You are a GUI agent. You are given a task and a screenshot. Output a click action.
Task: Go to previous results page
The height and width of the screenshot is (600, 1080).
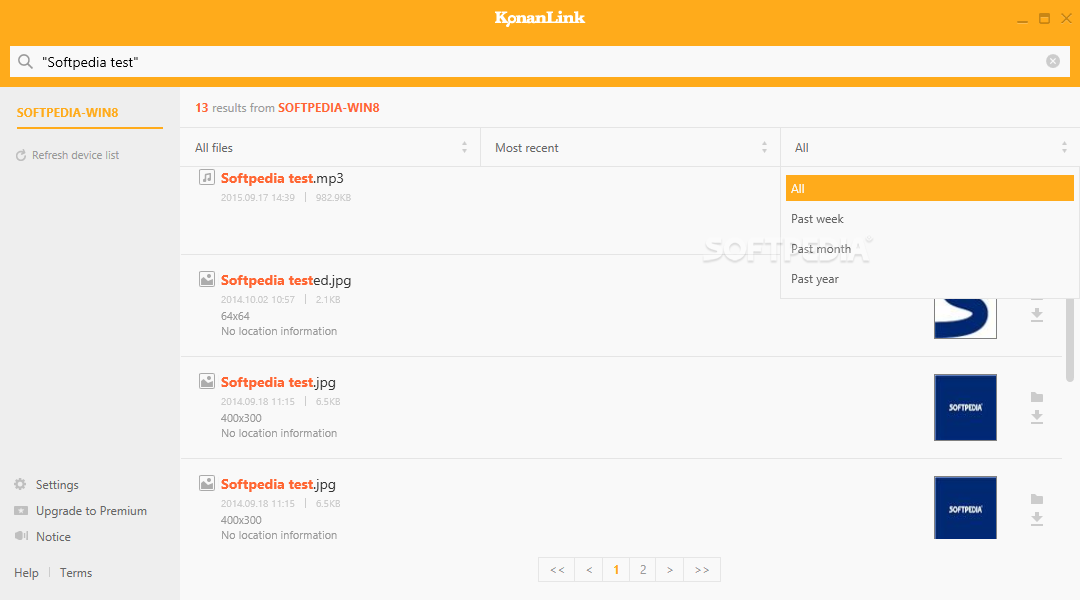point(589,570)
